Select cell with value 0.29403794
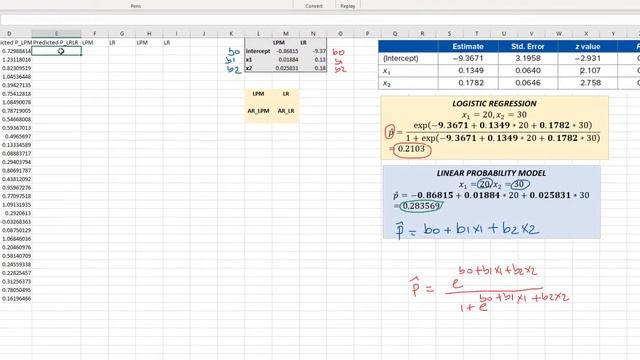This screenshot has width=640, height=360. pos(16,162)
